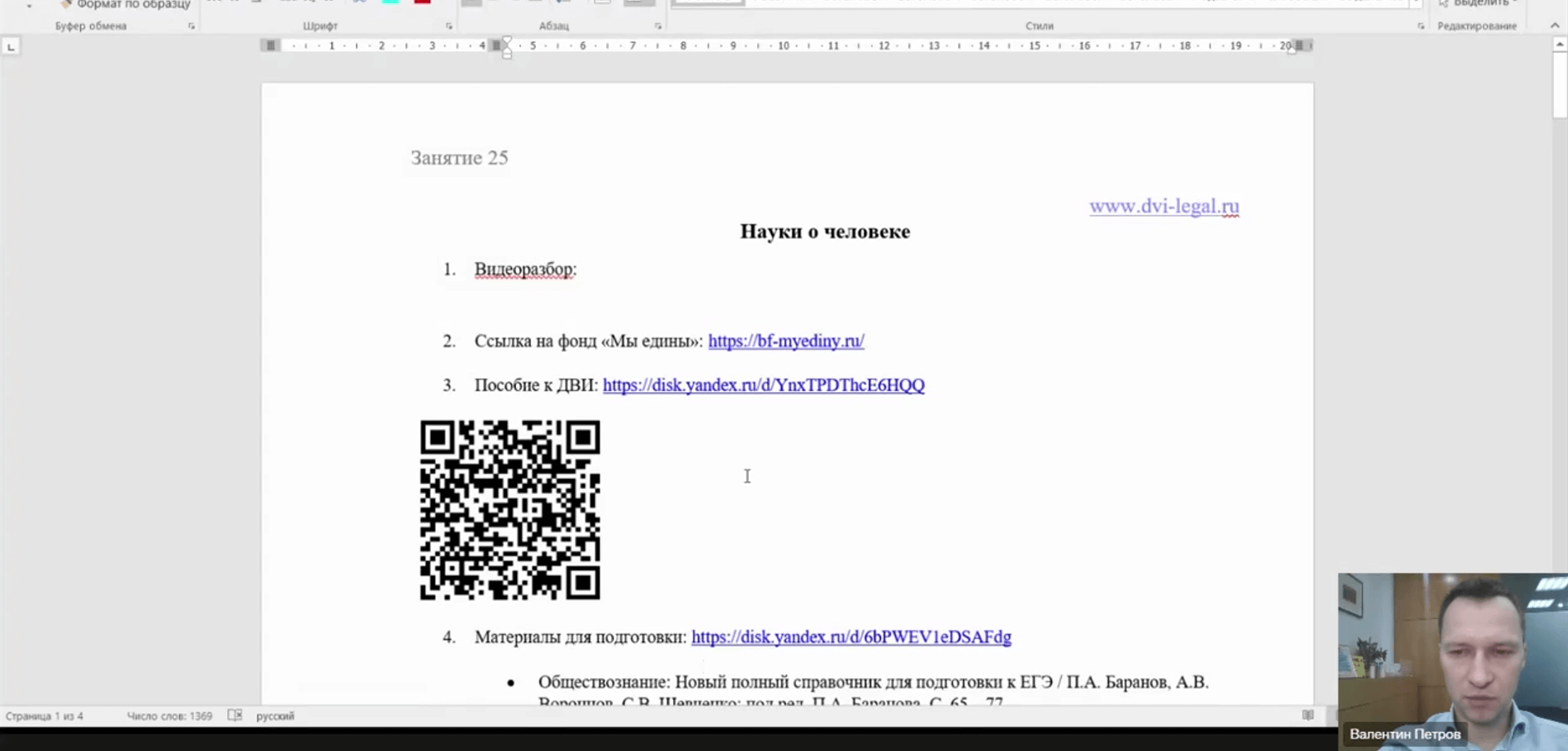The image size is (1568, 751).
Task: Click the tab-stop selector box on the ruler
Action: (x=11, y=45)
